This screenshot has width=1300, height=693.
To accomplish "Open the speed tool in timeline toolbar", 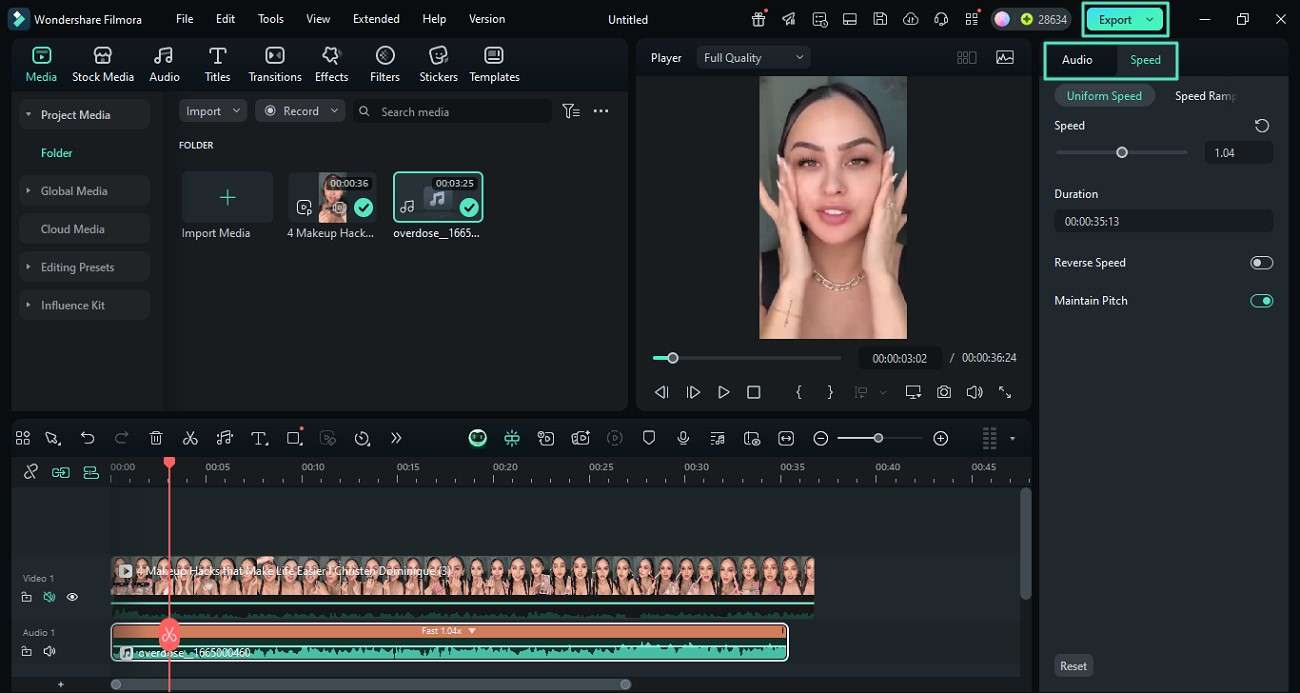I will tap(362, 438).
